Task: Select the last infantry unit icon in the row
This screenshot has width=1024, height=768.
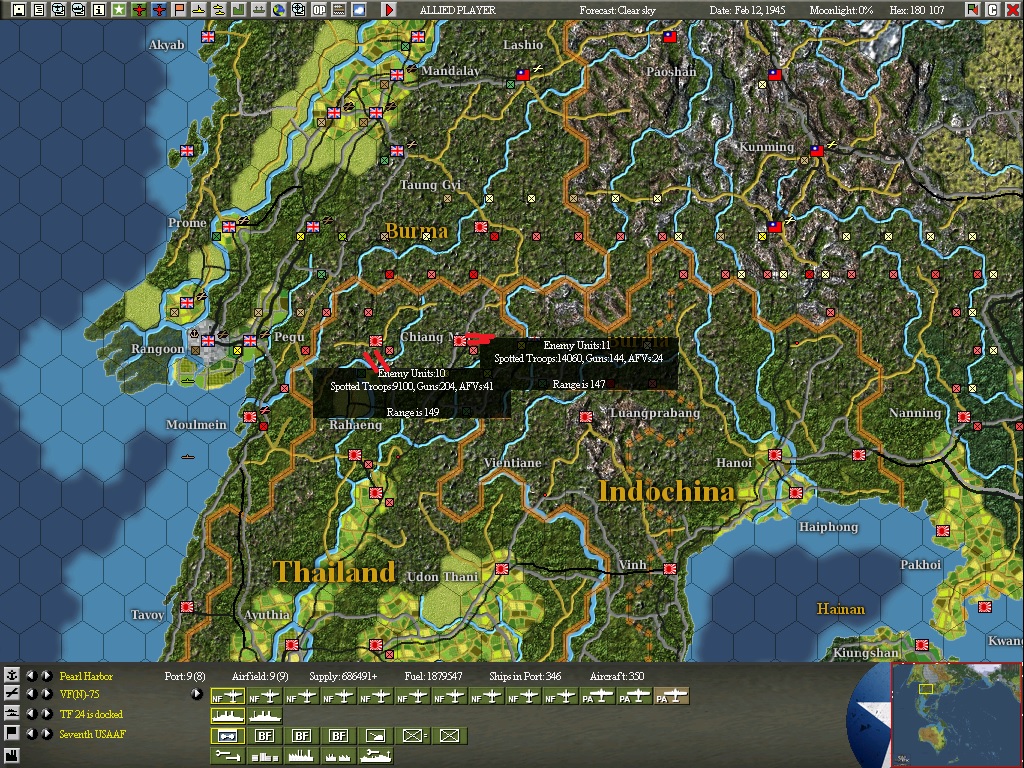Action: pos(449,736)
